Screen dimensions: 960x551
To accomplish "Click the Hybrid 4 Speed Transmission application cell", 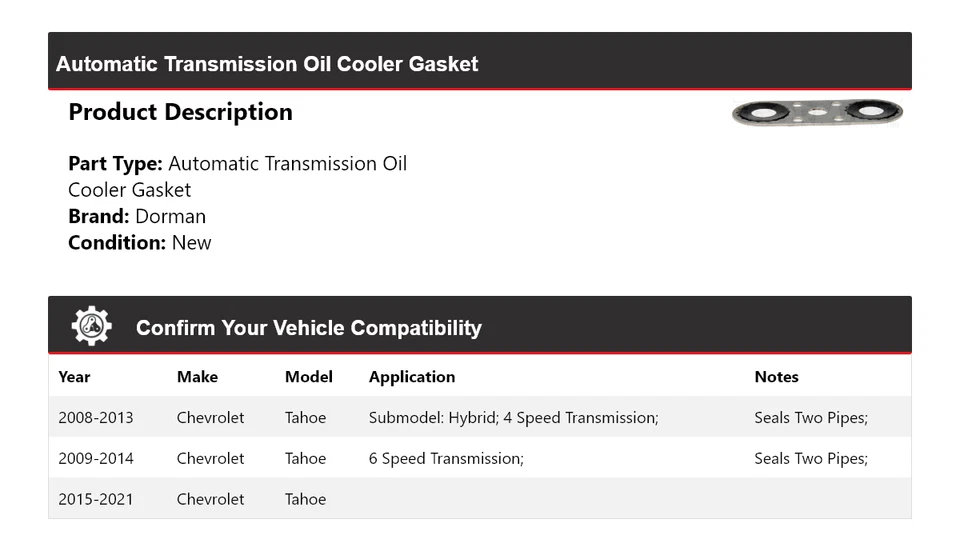I will (513, 417).
